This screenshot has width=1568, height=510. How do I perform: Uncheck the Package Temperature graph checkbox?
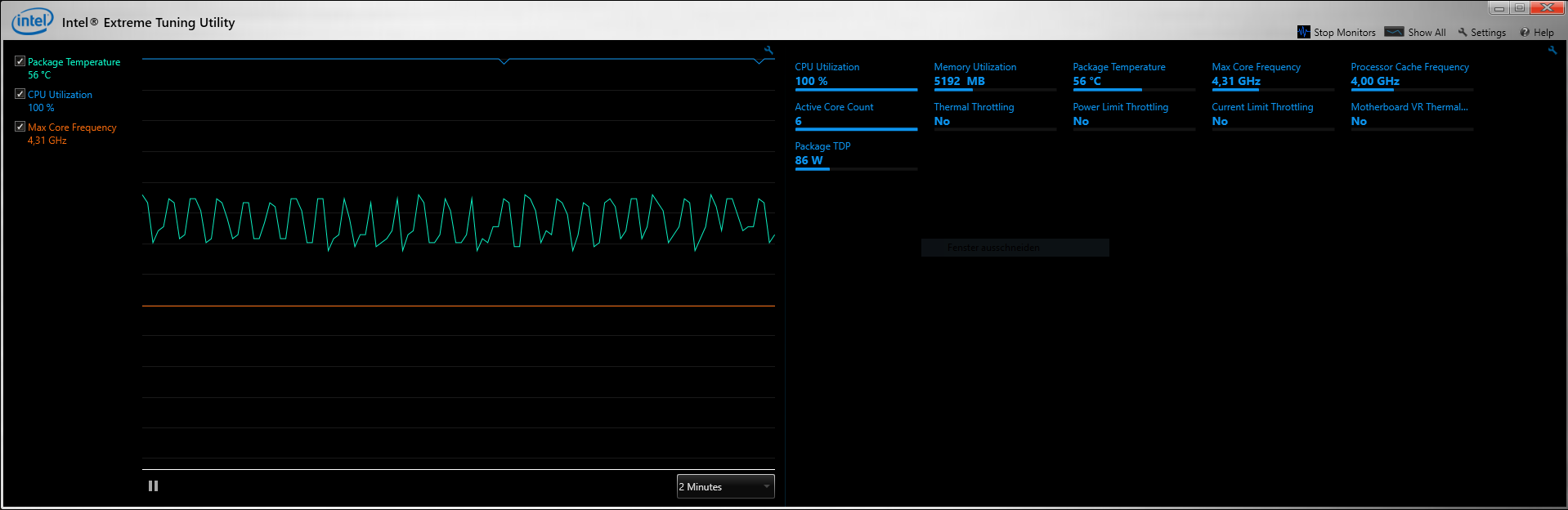pos(20,61)
